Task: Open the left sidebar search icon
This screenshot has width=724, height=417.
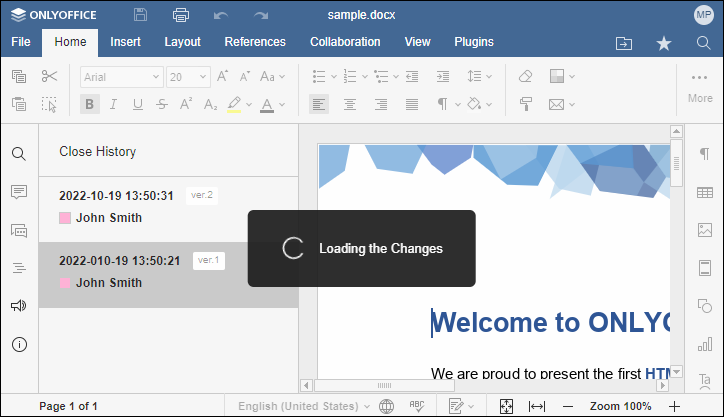Action: pyautogui.click(x=19, y=154)
